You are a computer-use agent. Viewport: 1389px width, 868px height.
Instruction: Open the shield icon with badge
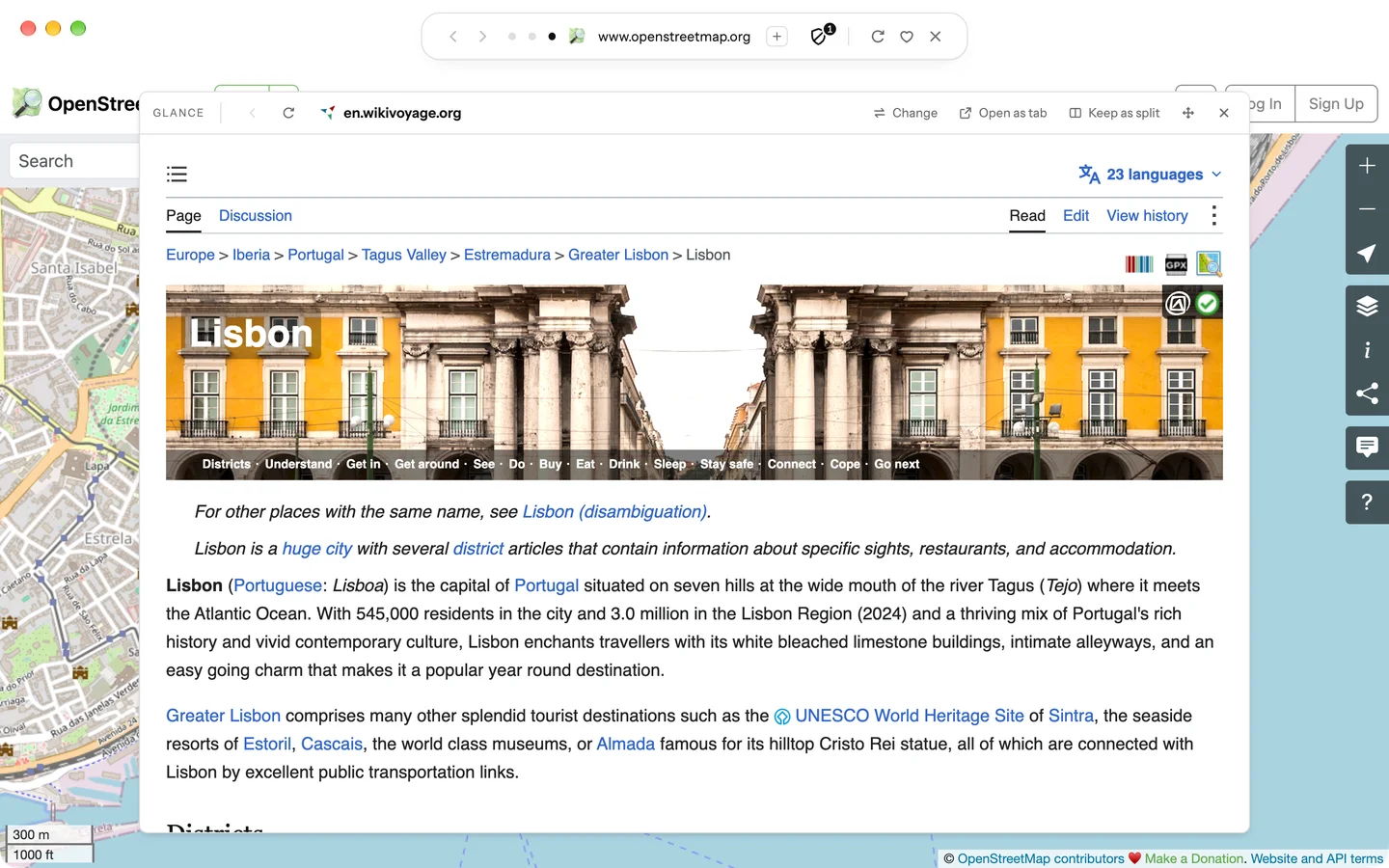(x=821, y=36)
